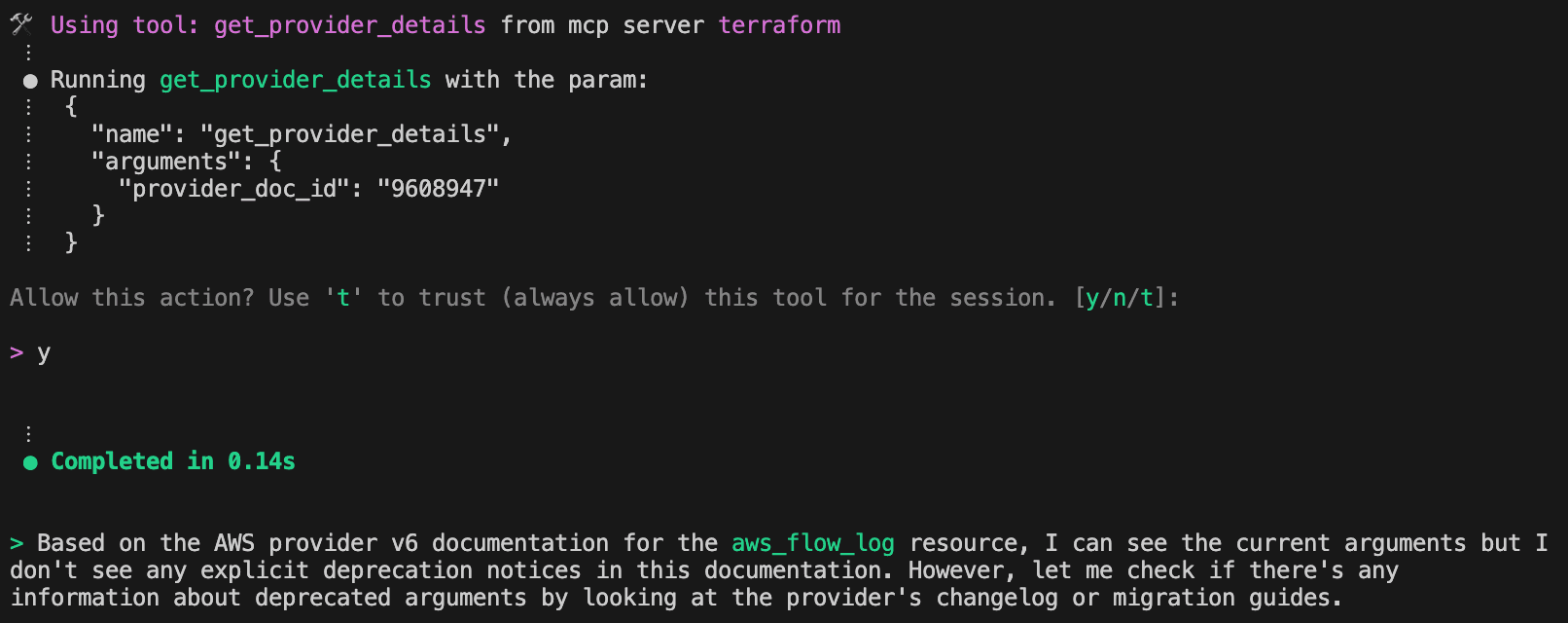Click the typed y response
The image size is (1568, 623).
pos(44,353)
